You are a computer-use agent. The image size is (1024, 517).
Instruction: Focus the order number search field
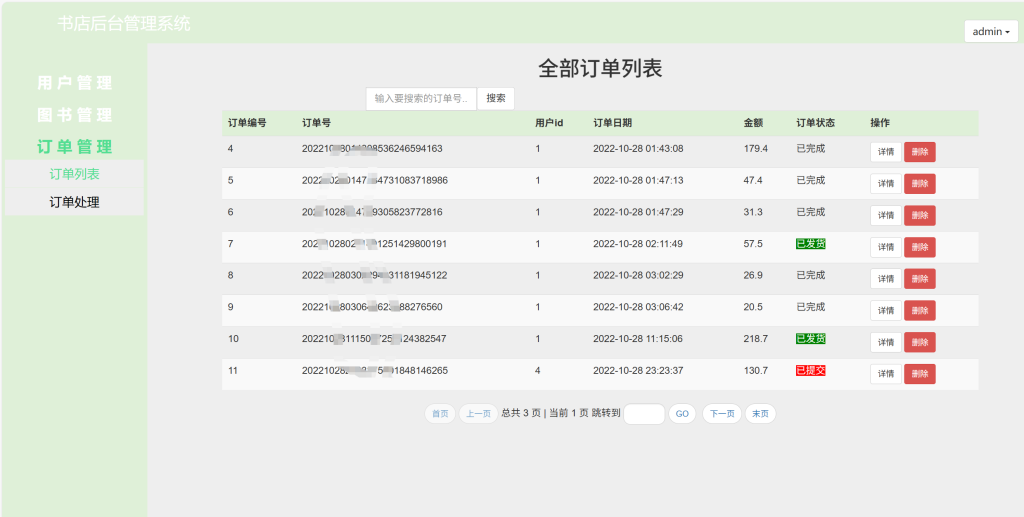pos(421,99)
